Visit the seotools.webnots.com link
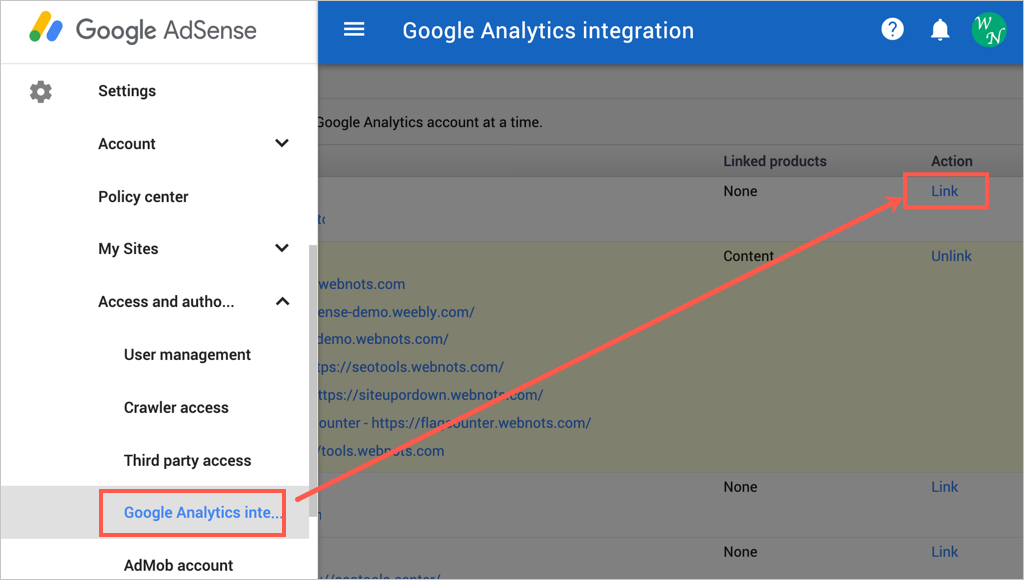This screenshot has height=580, width=1024. coord(412,367)
